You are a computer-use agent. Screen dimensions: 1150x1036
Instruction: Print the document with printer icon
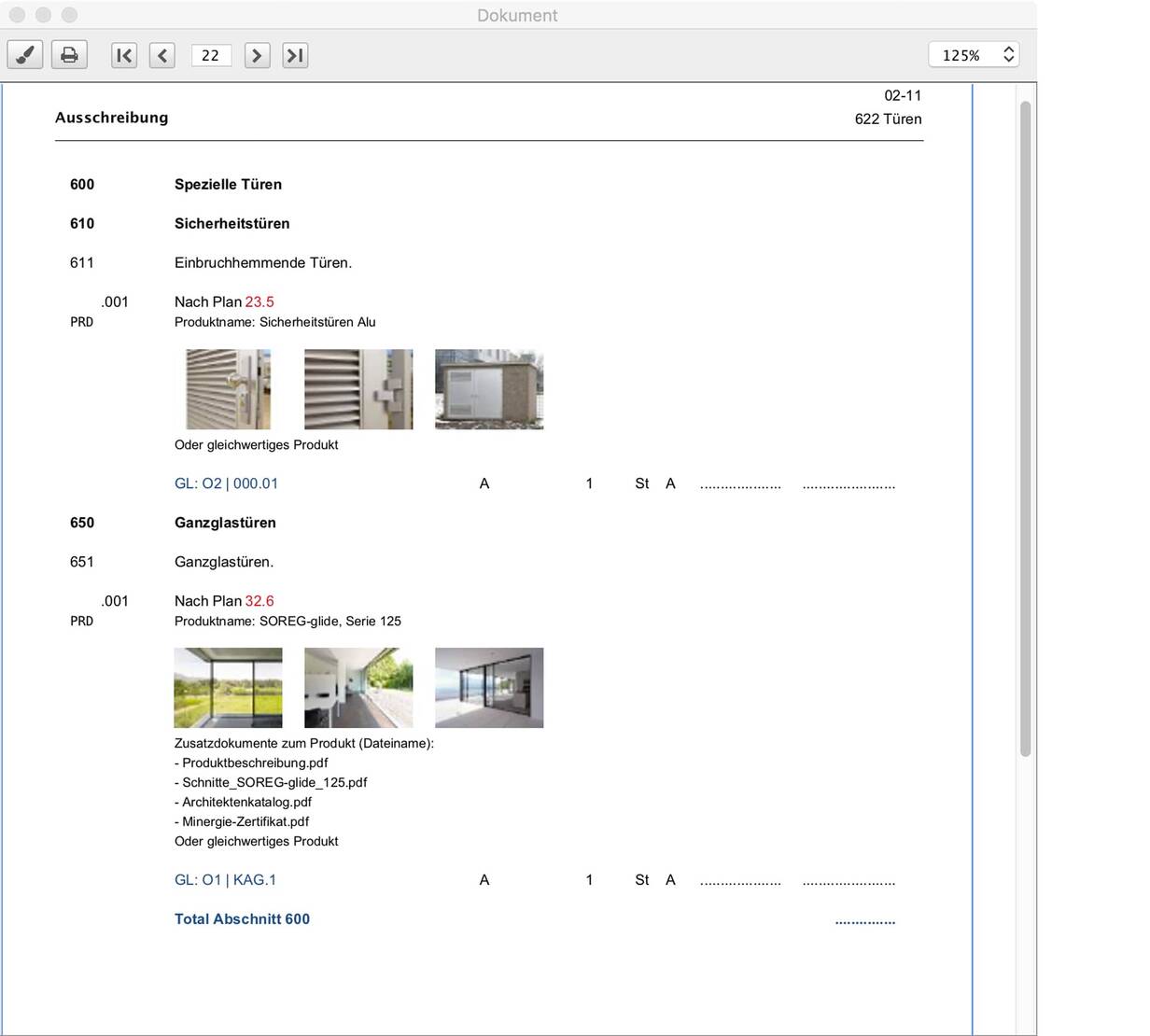tap(69, 55)
